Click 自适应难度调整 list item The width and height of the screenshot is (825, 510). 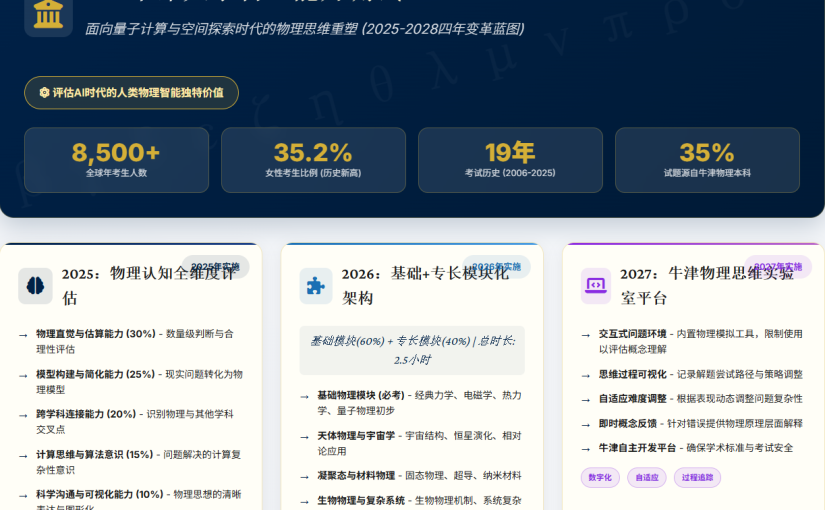[x=693, y=399]
